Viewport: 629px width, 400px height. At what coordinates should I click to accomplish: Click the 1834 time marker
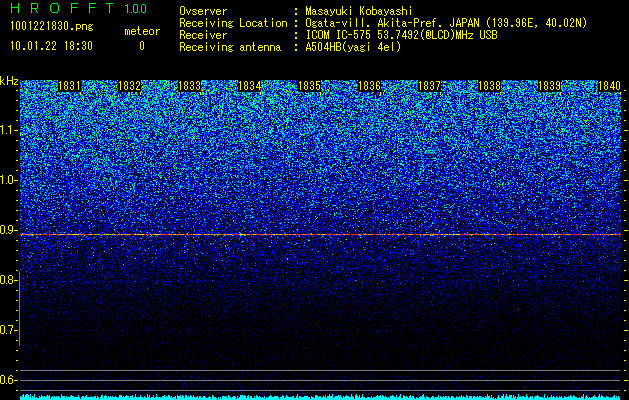point(250,86)
